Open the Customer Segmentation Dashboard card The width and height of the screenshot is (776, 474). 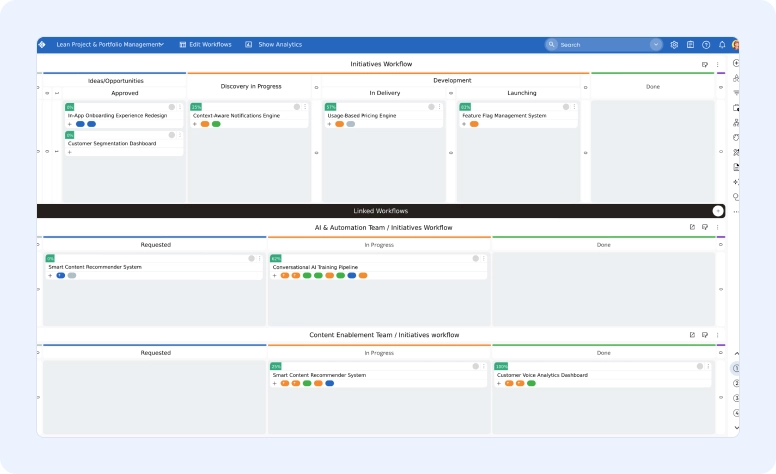coord(111,143)
